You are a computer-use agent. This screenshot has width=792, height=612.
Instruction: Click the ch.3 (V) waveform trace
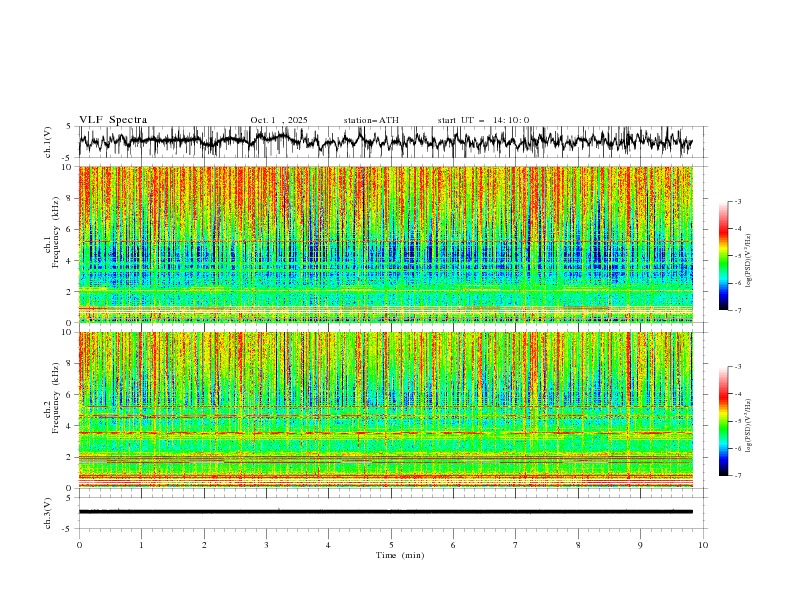386,512
